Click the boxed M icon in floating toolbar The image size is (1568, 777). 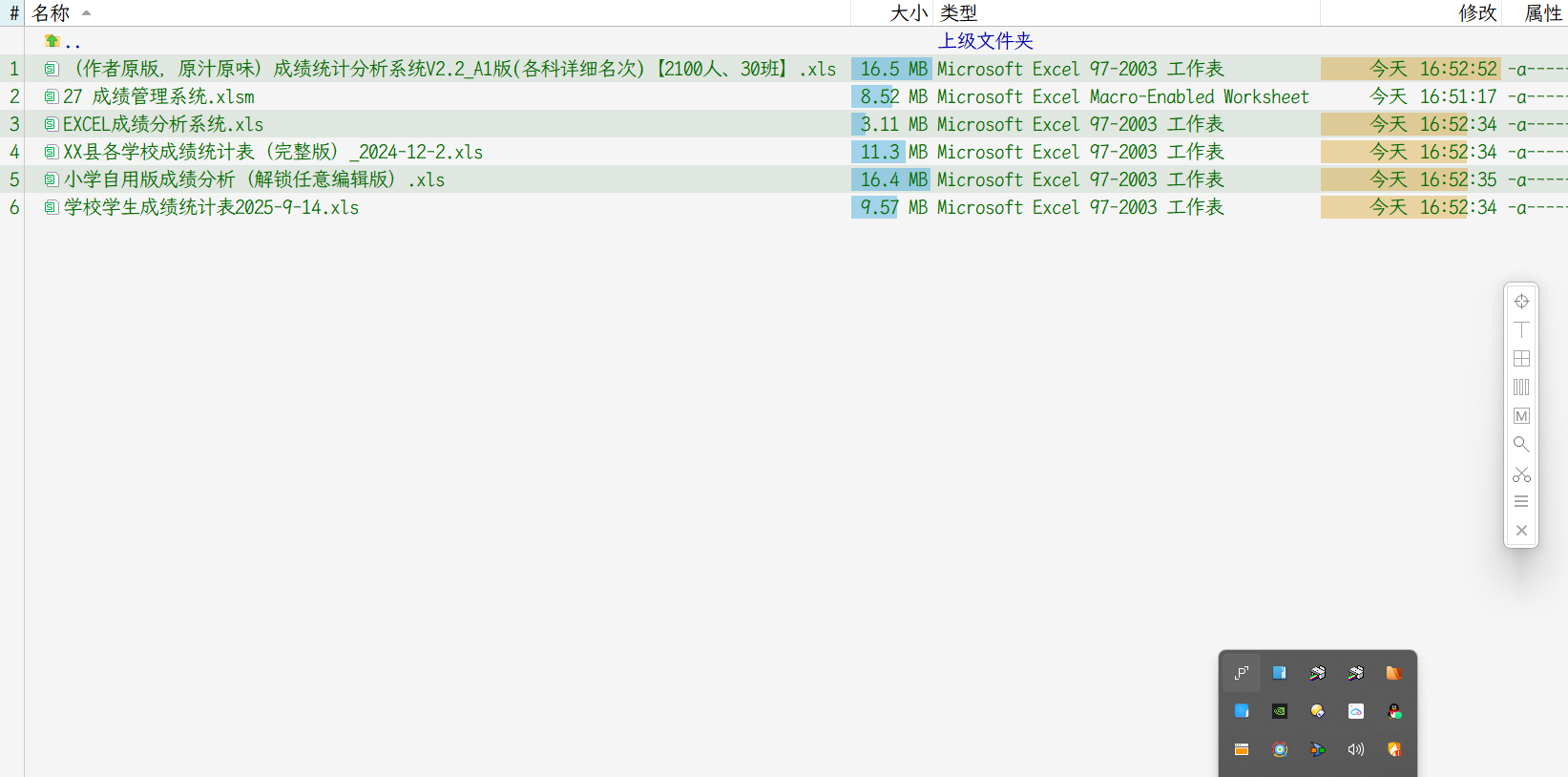point(1521,416)
